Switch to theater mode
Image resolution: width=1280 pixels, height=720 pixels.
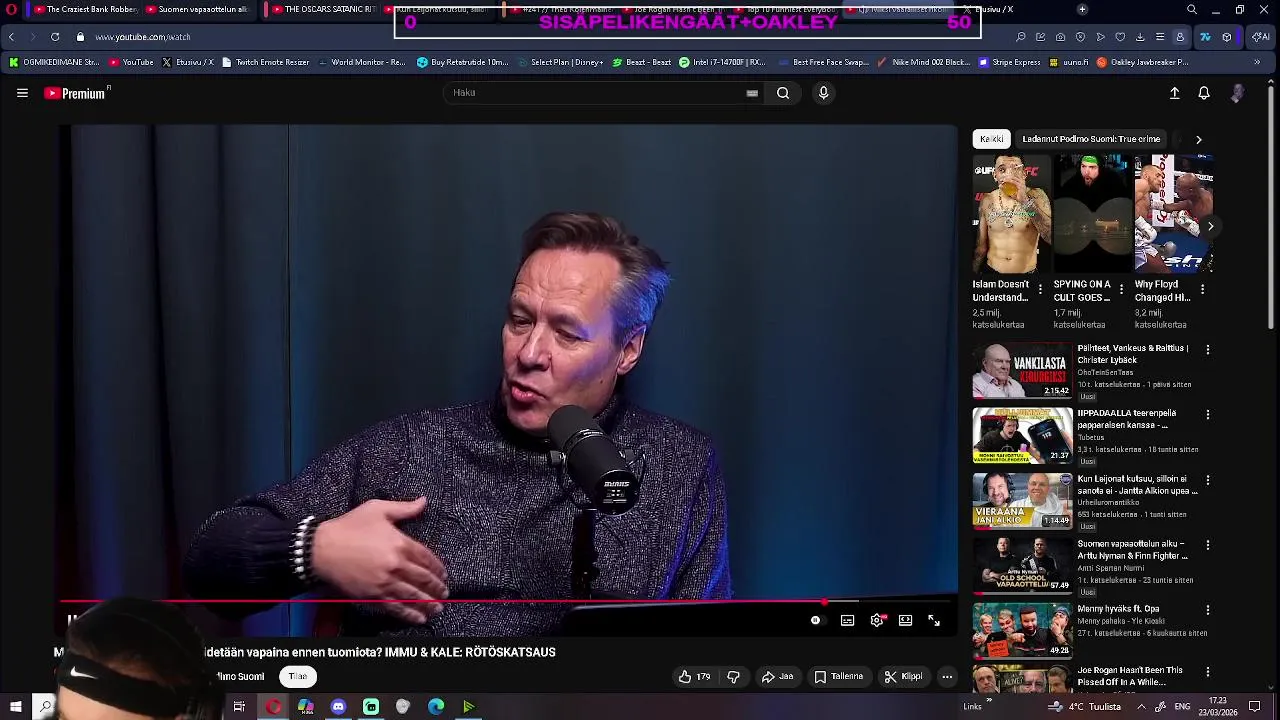tap(905, 621)
